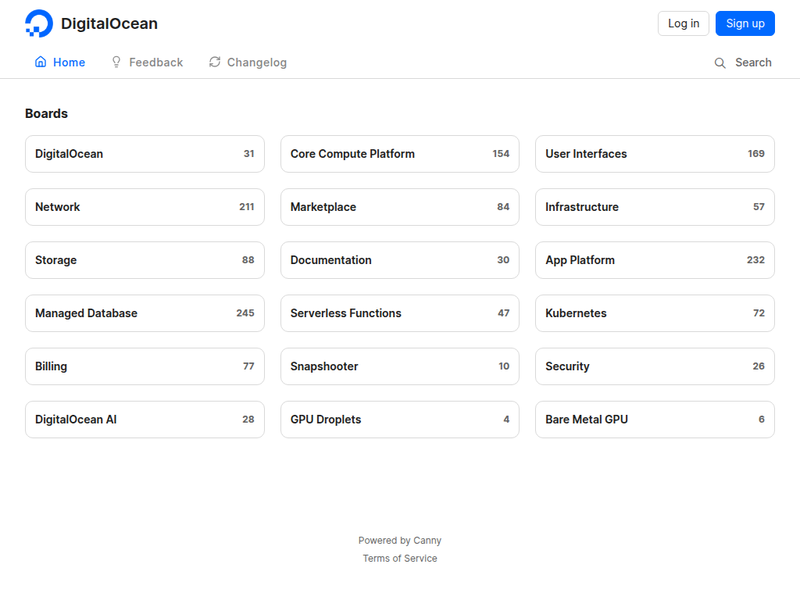Select the App Platform board
Screen dimensions: 800x600
(x=655, y=260)
